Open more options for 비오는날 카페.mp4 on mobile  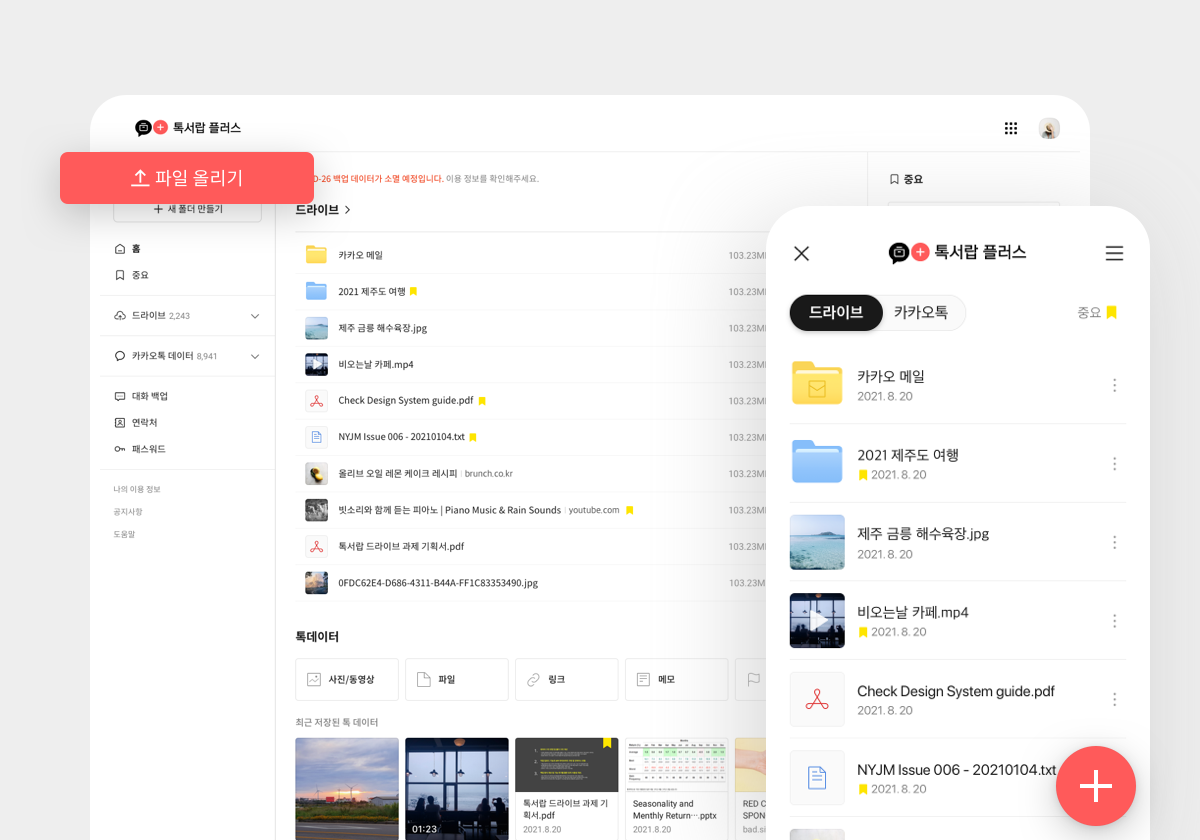pyautogui.click(x=1114, y=621)
